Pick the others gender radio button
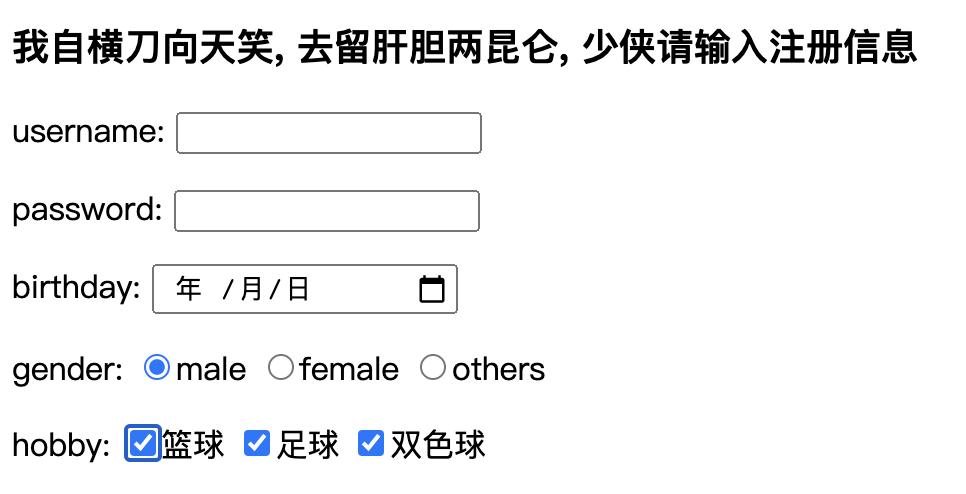 pos(433,368)
